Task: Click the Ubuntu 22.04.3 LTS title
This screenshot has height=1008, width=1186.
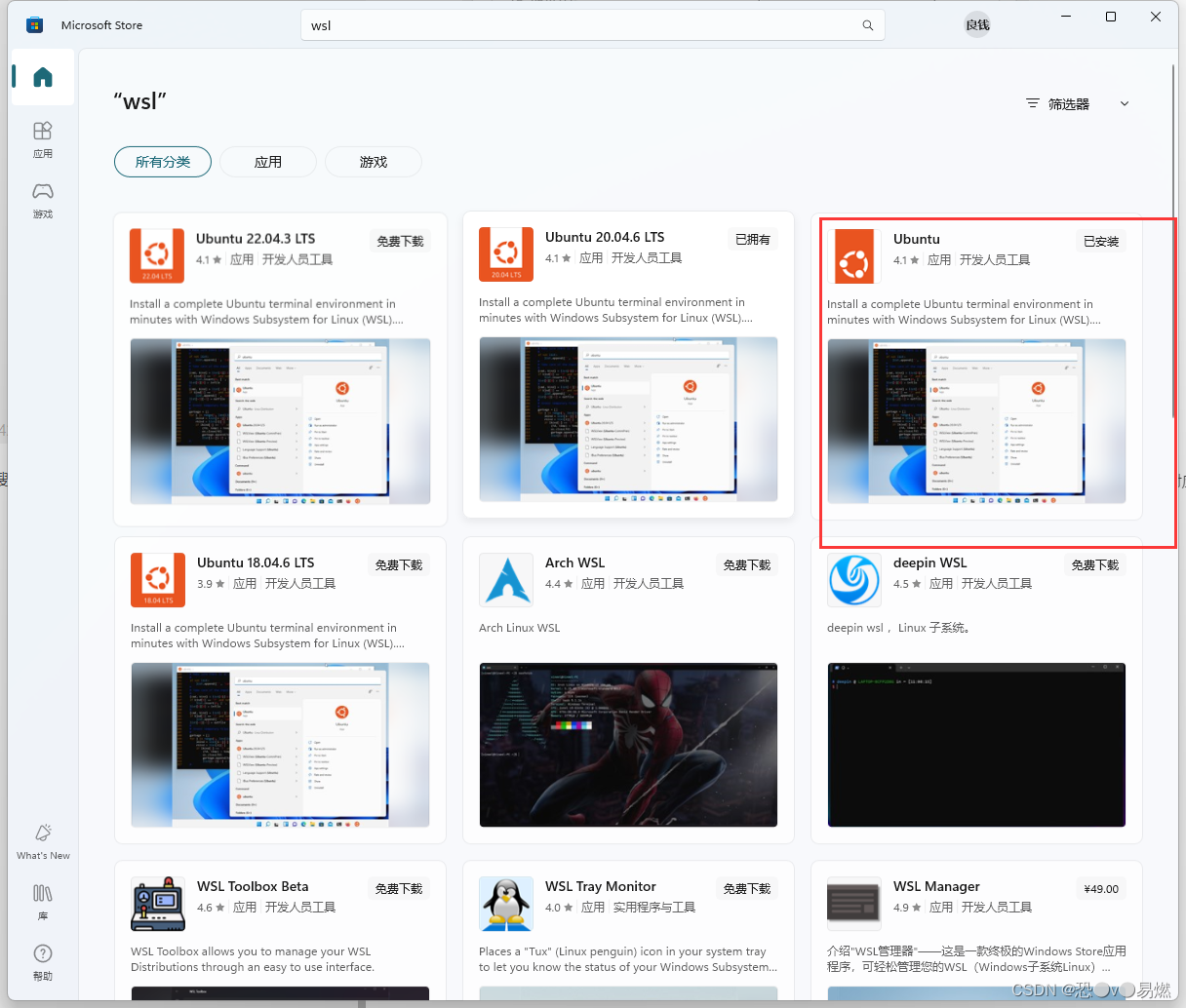Action: point(256,239)
